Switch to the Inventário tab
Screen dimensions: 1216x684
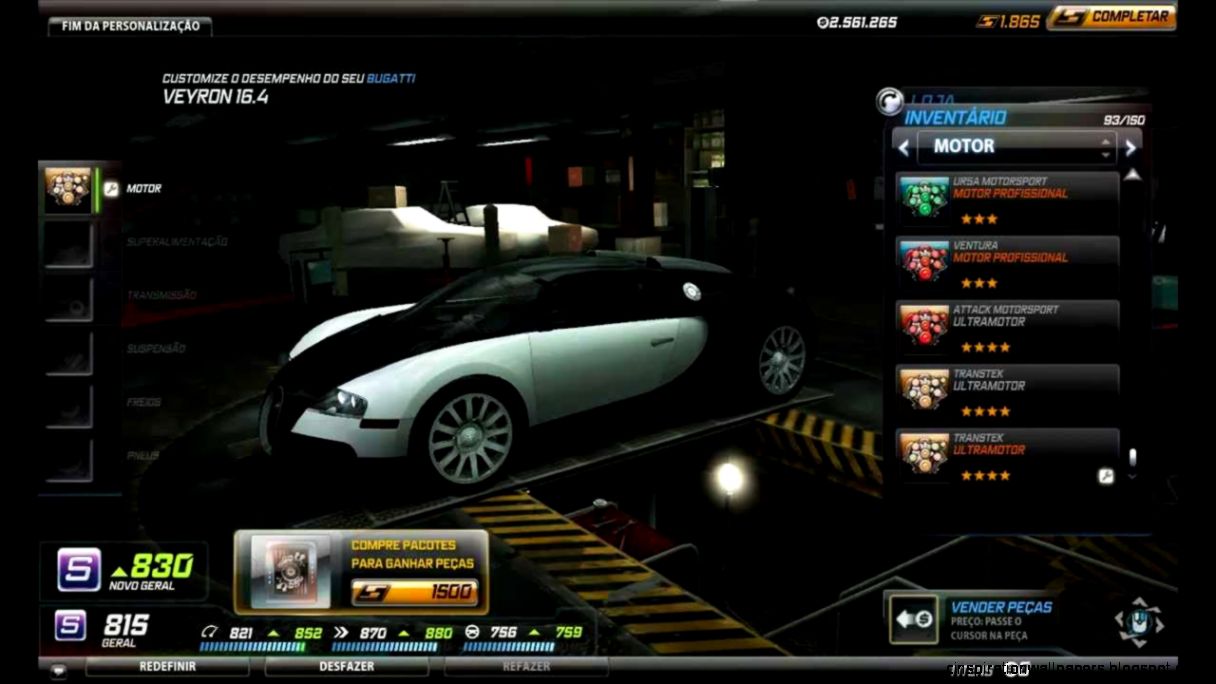(953, 117)
